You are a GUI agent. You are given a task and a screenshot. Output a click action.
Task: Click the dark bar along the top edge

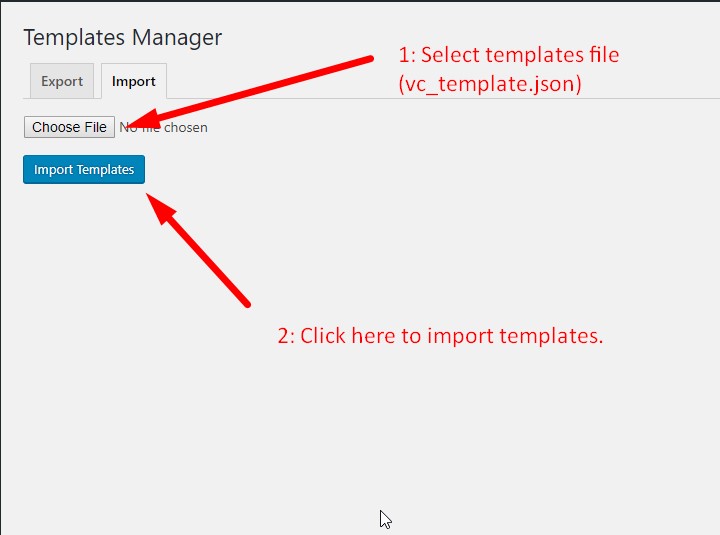click(x=360, y=1)
